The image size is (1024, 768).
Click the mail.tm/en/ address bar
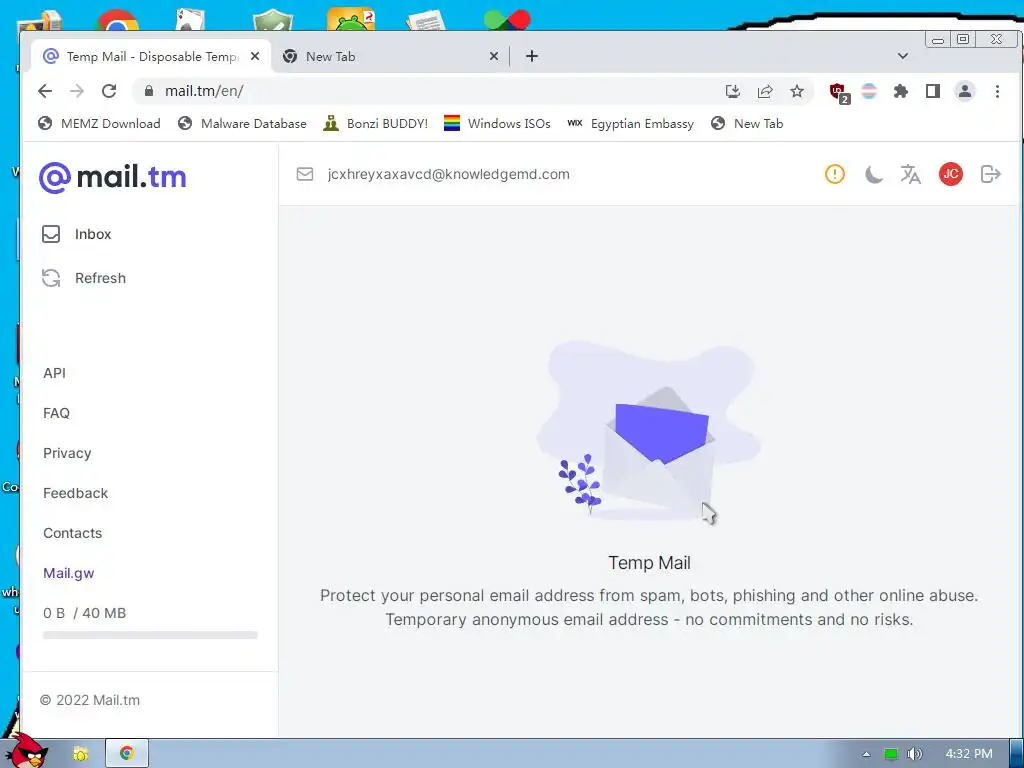pyautogui.click(x=431, y=91)
